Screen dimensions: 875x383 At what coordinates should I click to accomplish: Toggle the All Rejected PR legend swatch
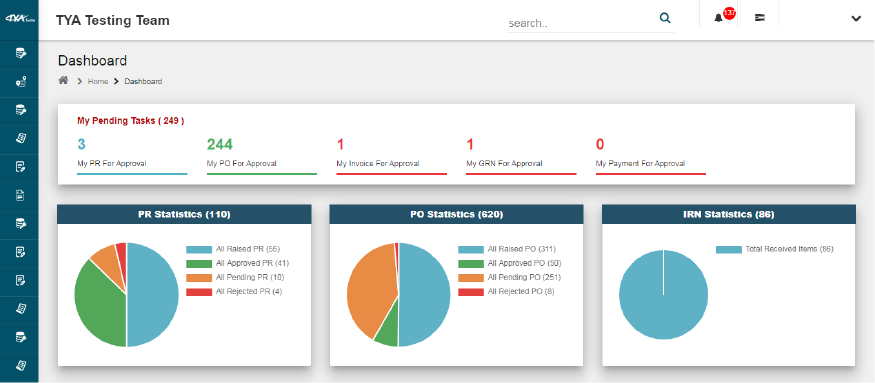(199, 291)
